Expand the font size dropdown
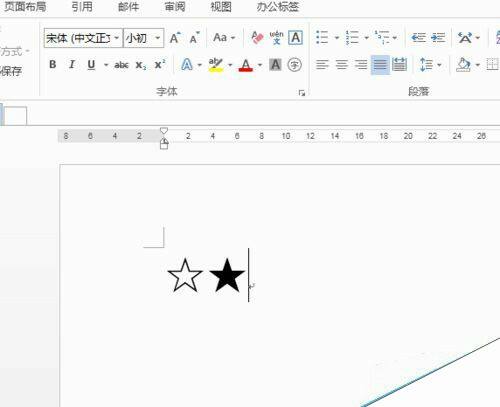Viewport: 500px width, 407px height. (158, 38)
